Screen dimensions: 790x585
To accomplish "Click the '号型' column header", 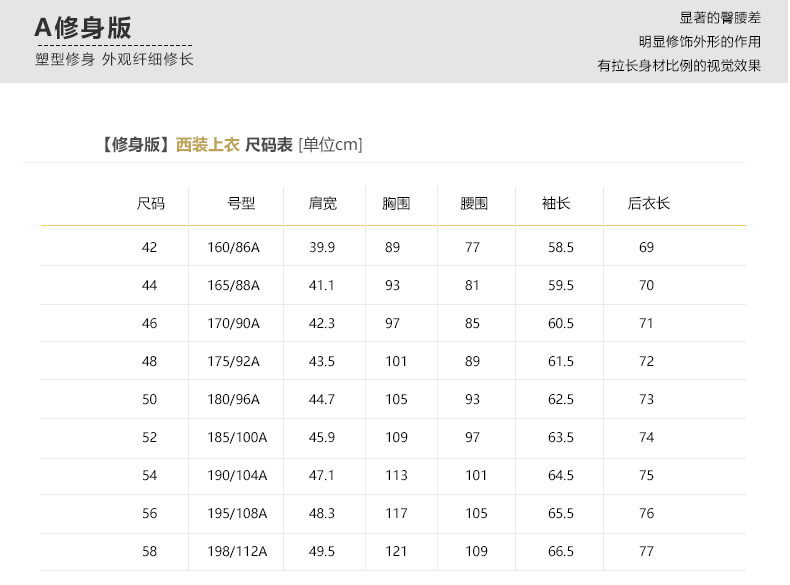I will 241,204.
